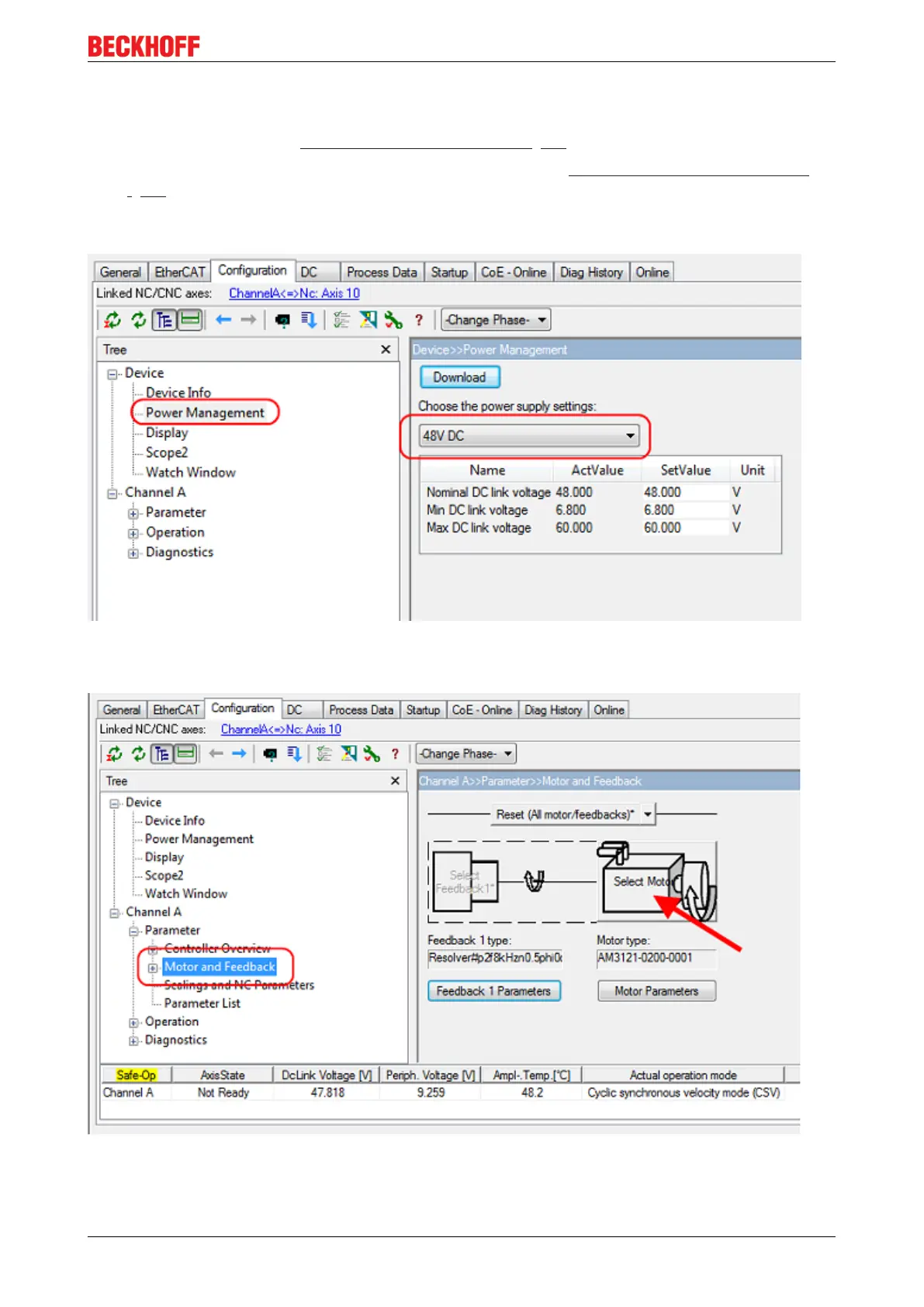Select Power Management in the upper tree
The width and height of the screenshot is (924, 1307).
pos(205,413)
